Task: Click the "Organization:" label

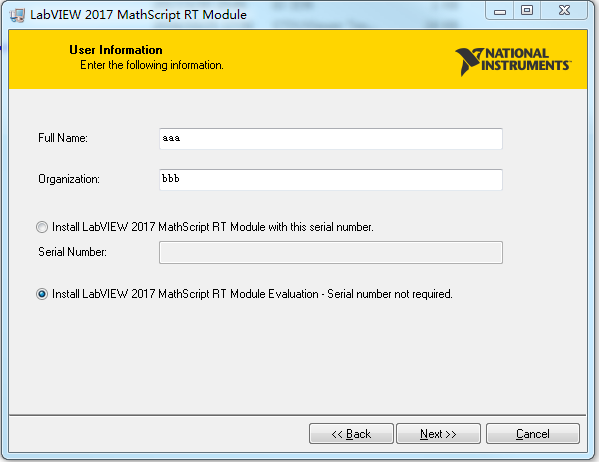Action: 69,179
